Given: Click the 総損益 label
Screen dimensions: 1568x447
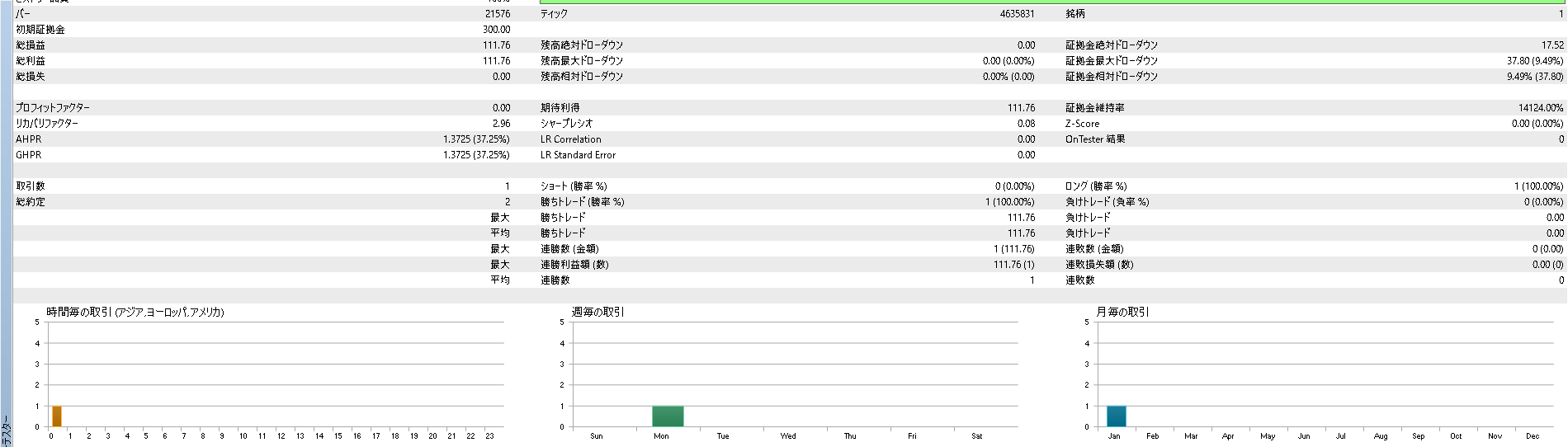Looking at the screenshot, I should [x=31, y=45].
